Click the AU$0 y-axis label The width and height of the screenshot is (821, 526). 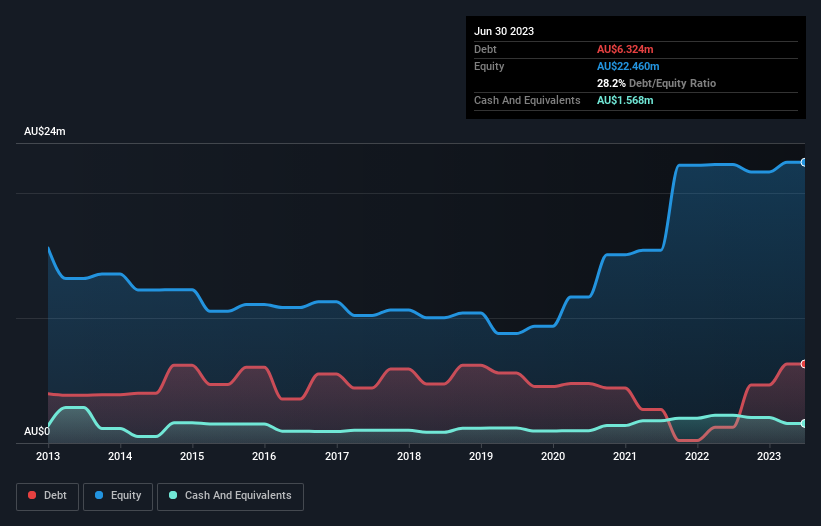[x=37, y=431]
